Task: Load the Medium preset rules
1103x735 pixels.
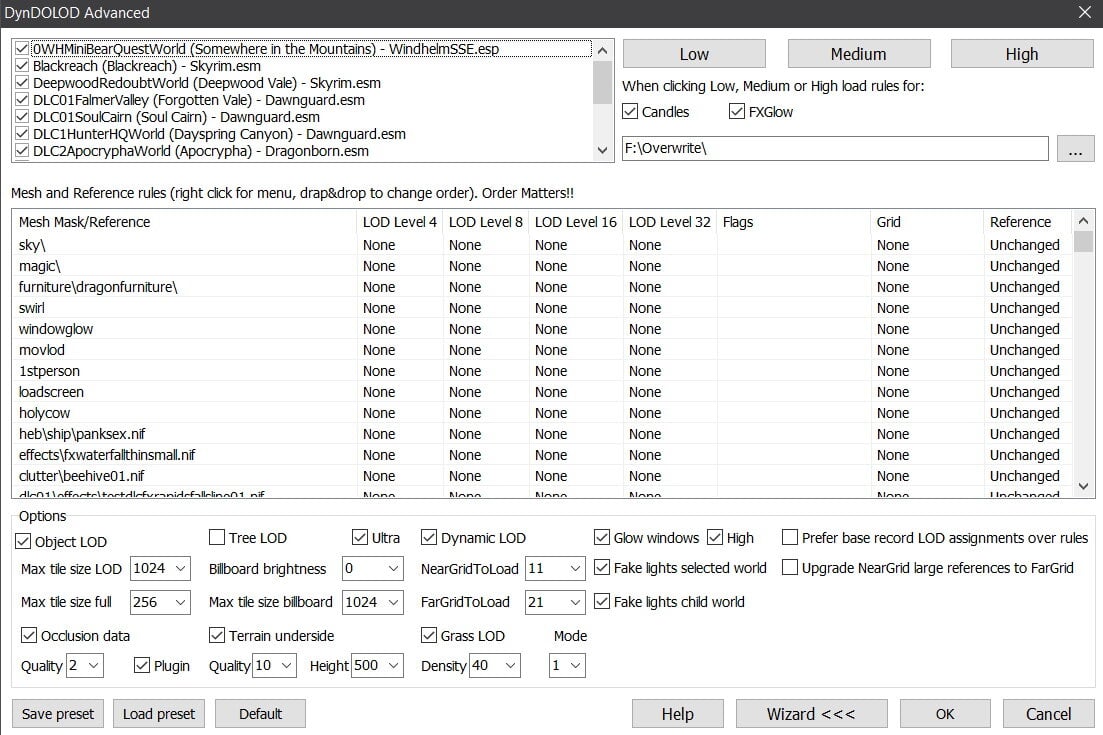Action: pyautogui.click(x=859, y=54)
